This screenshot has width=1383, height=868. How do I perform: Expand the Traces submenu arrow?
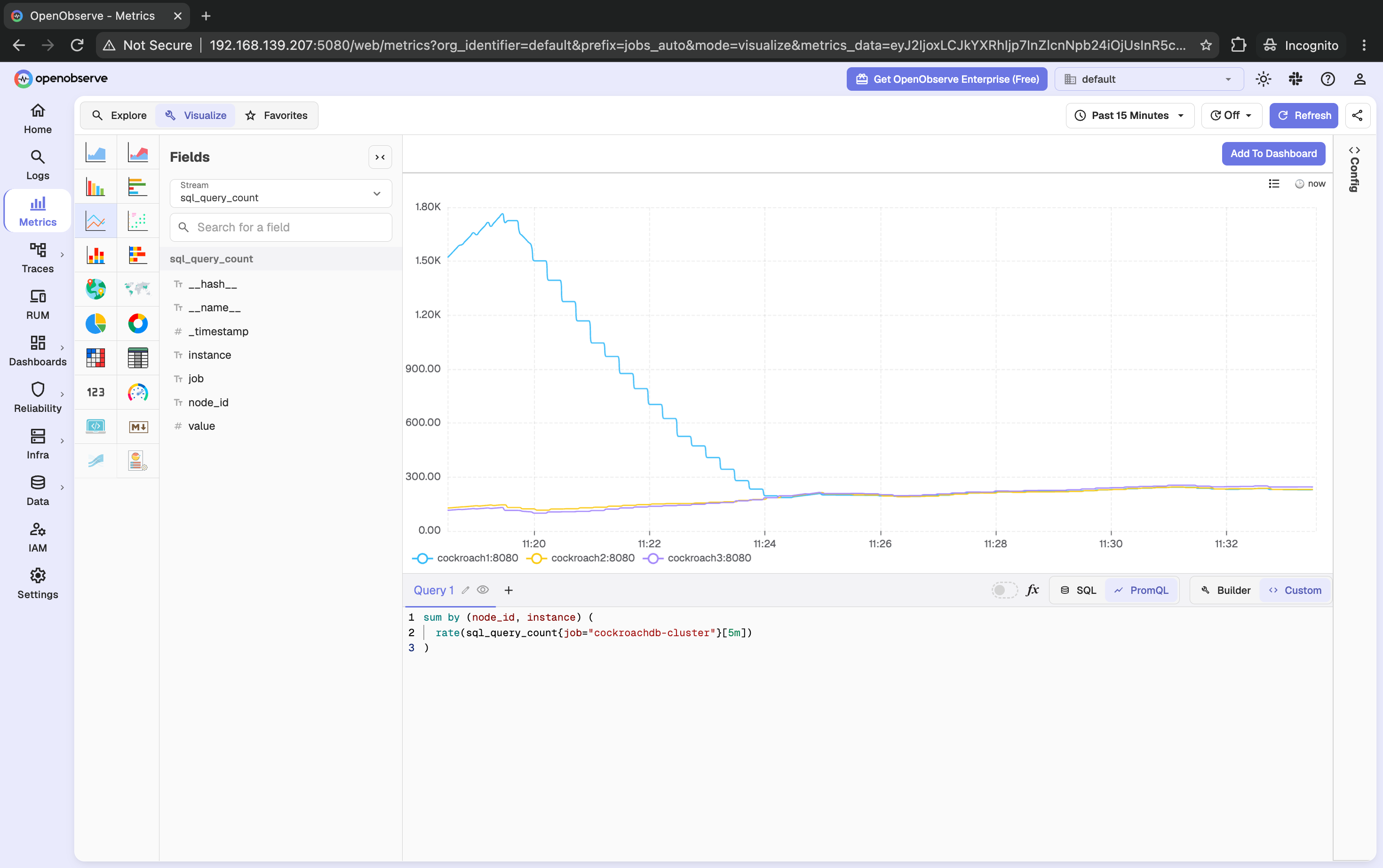[62, 255]
